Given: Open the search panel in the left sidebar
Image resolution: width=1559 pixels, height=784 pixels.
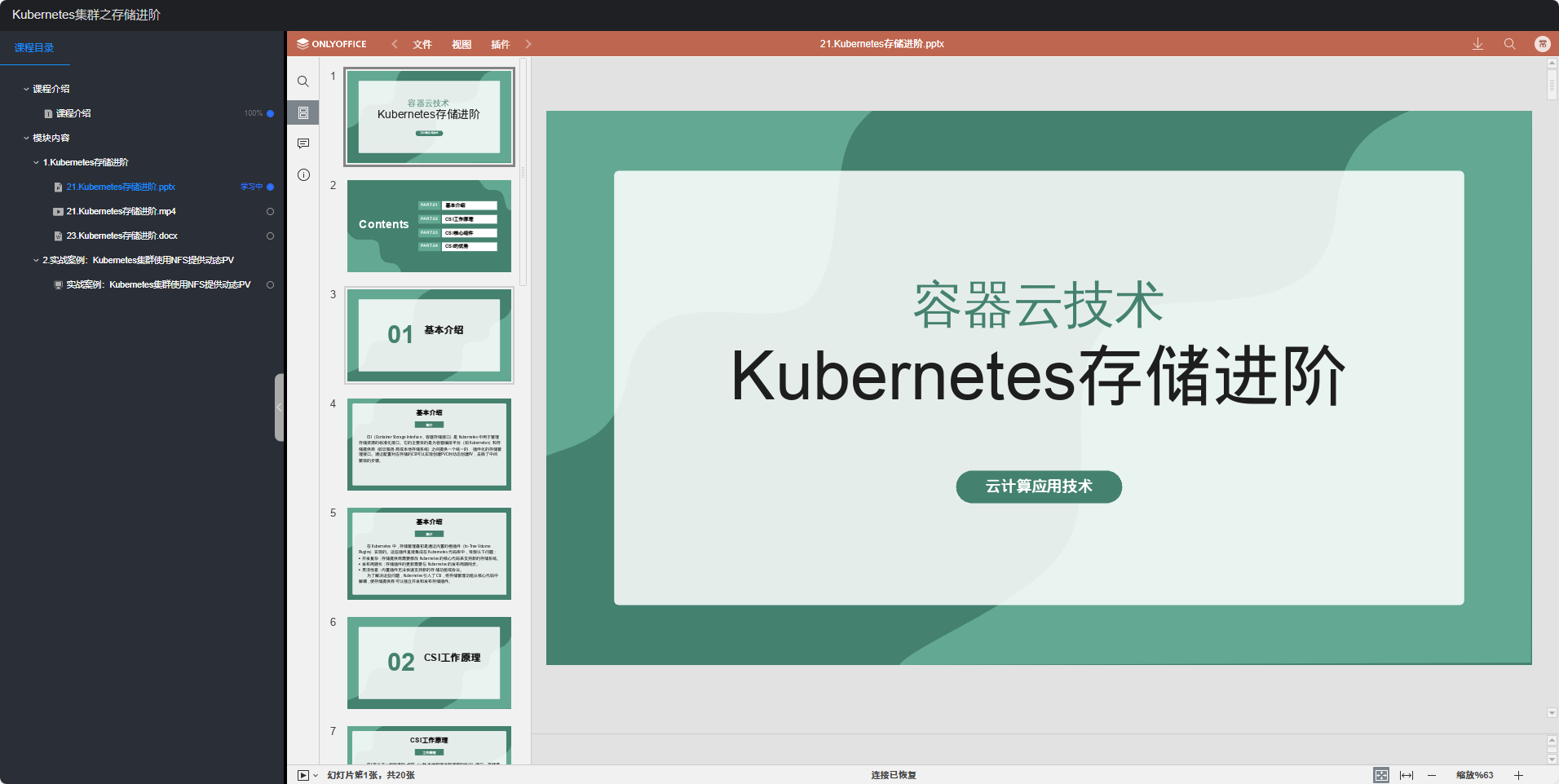Looking at the screenshot, I should click(303, 81).
